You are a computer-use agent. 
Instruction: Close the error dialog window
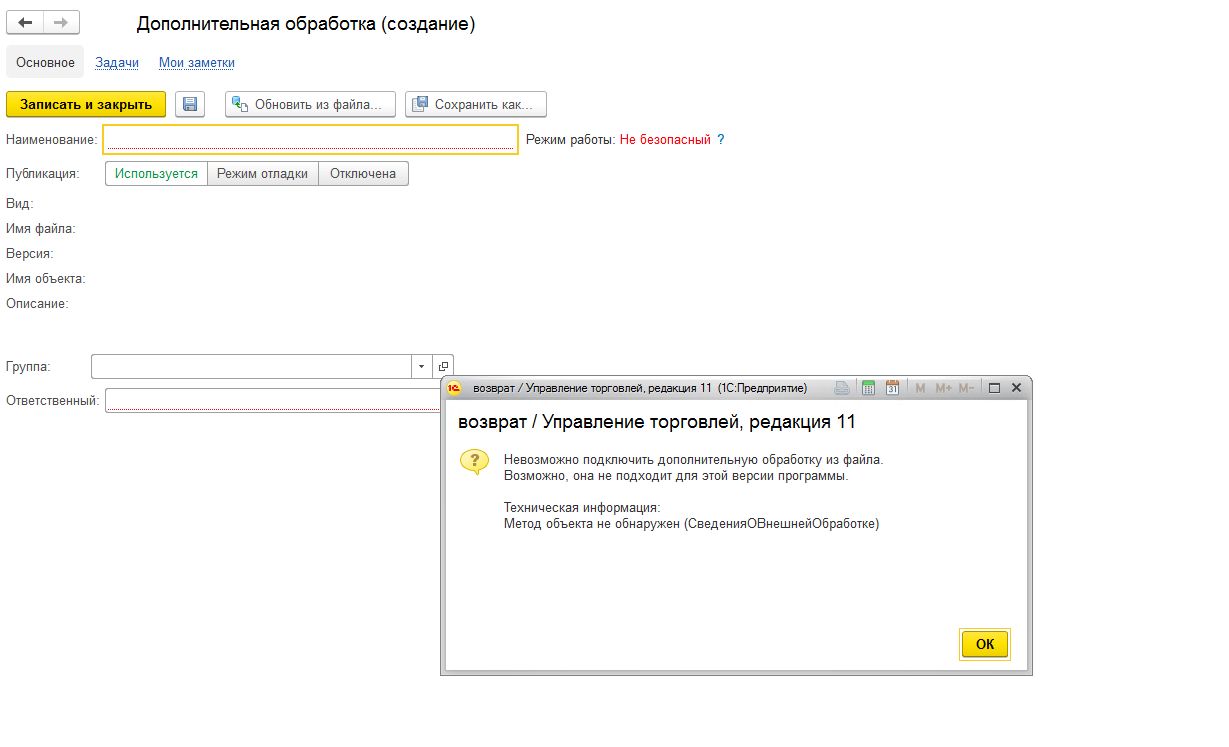pyautogui.click(x=1016, y=387)
